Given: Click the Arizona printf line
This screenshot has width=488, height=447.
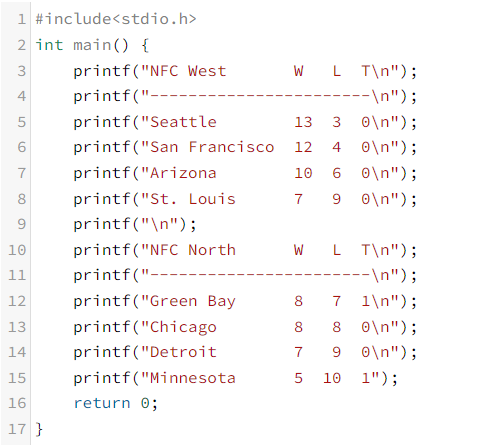Looking at the screenshot, I should 245,173.
